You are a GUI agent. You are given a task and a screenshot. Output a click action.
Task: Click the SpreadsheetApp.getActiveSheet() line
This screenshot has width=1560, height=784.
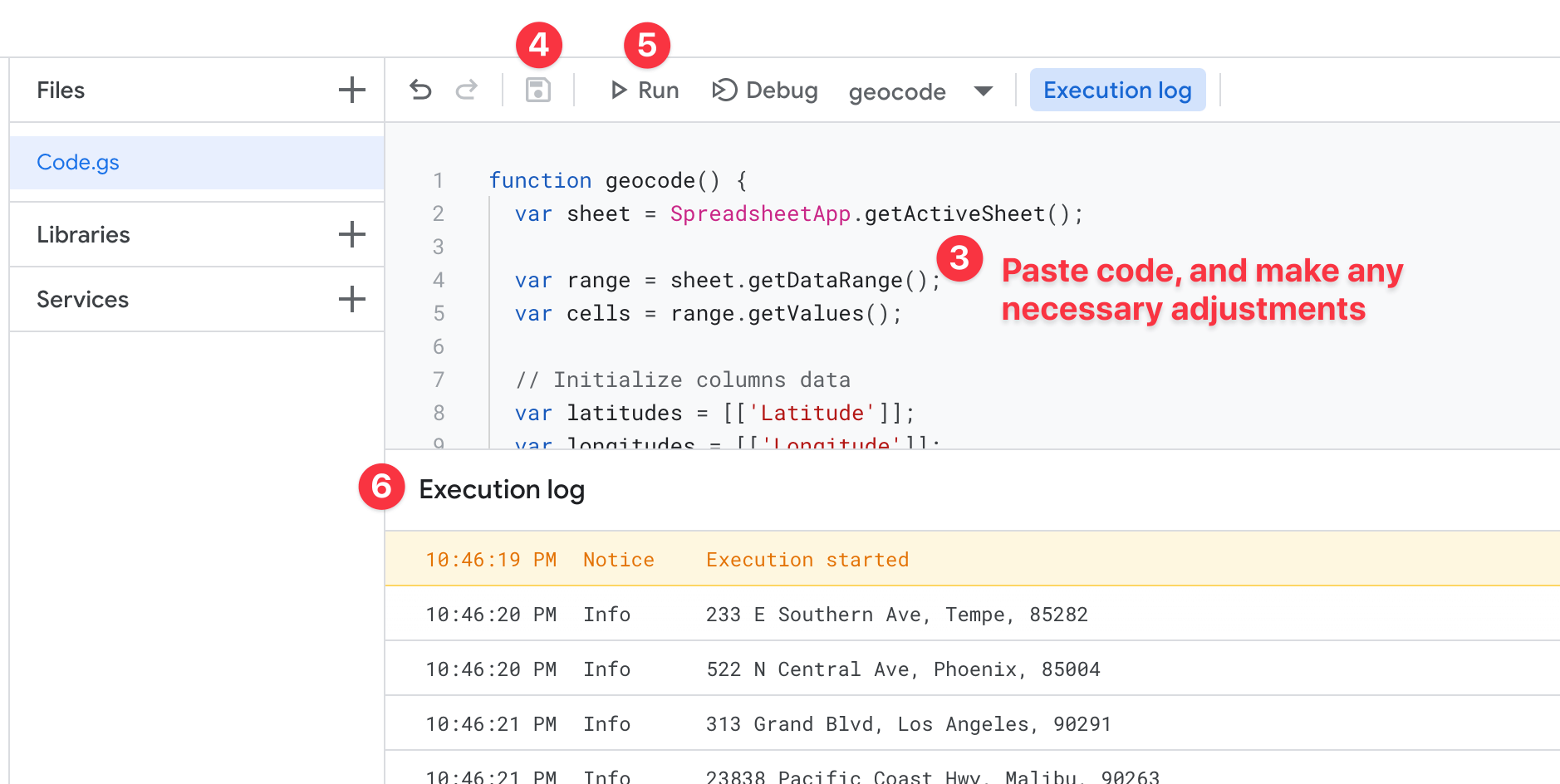[799, 213]
